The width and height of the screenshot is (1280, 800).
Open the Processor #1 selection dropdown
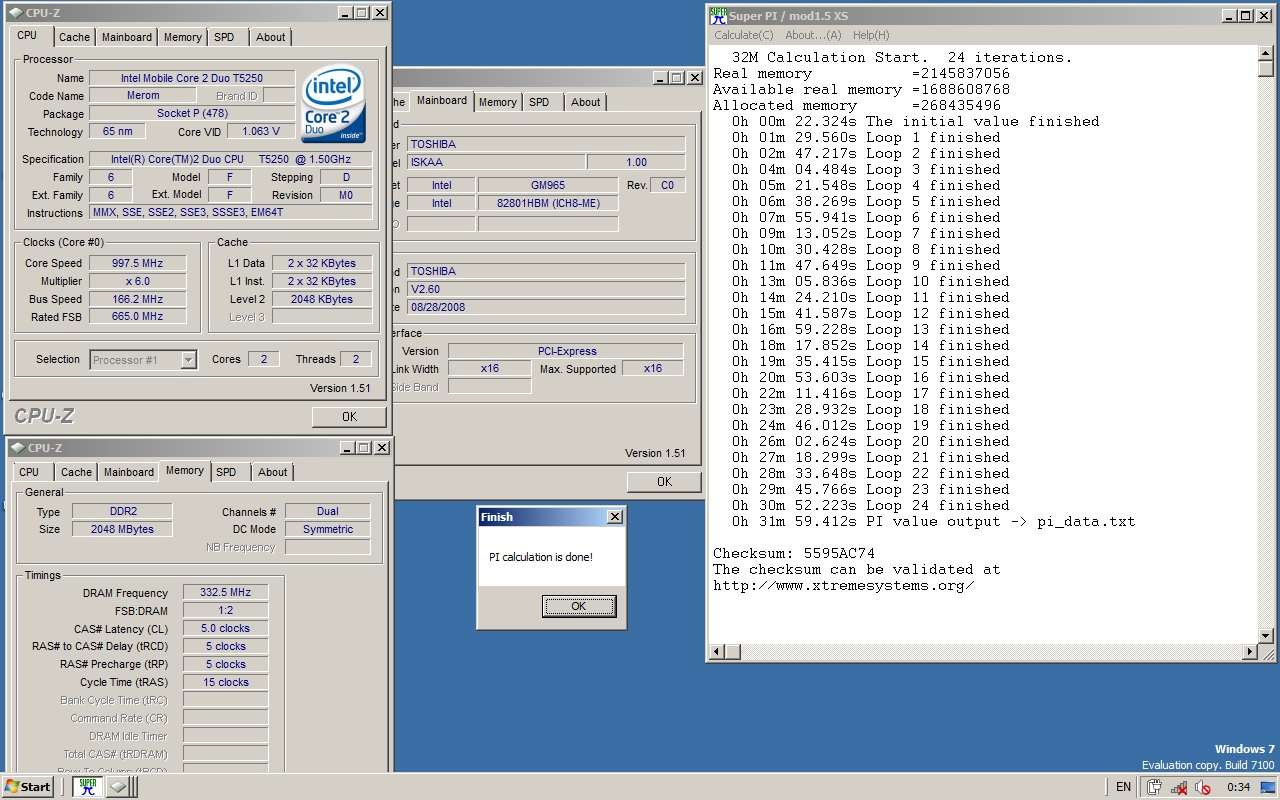[143, 360]
